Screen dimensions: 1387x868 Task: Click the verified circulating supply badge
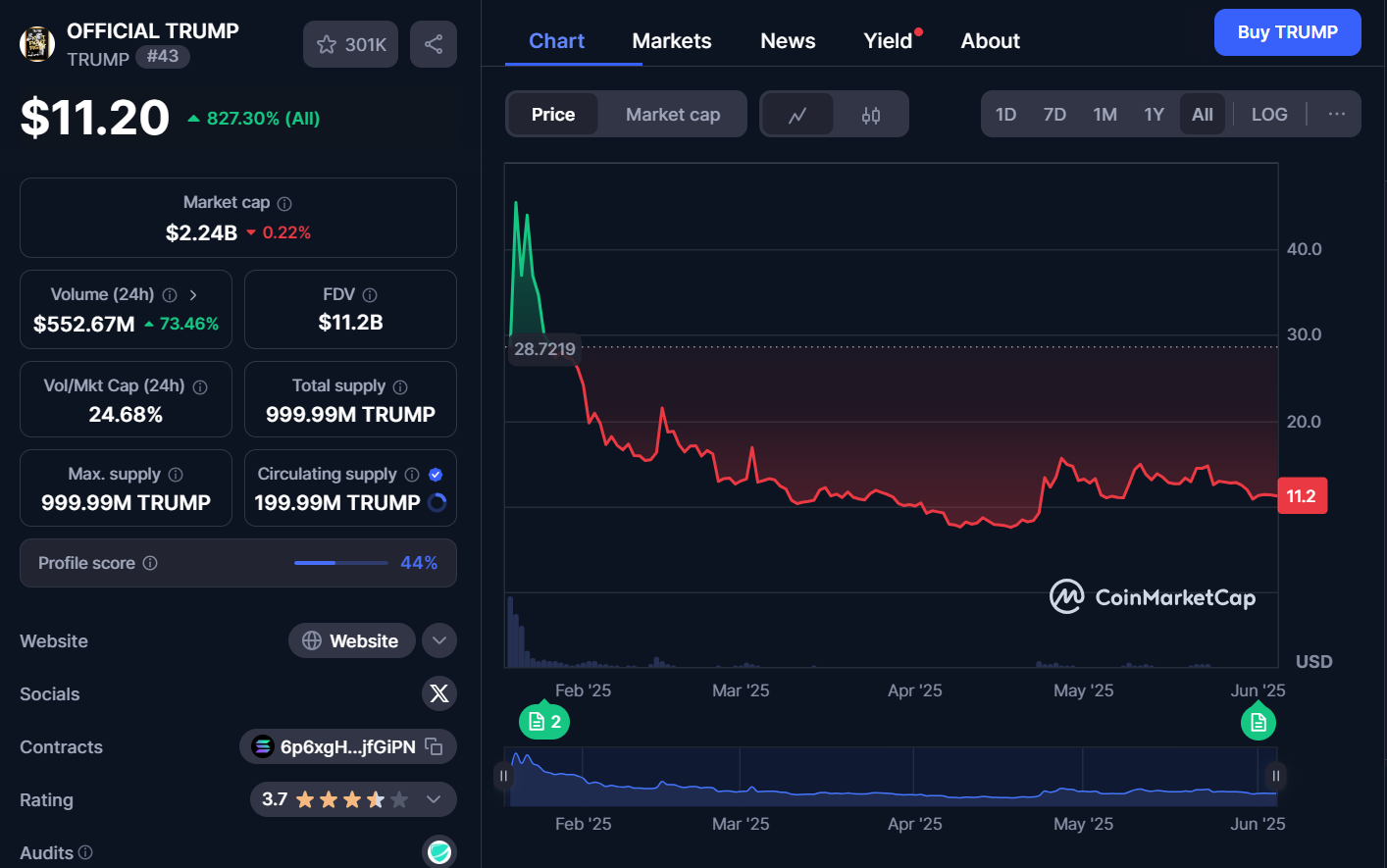pos(436,475)
